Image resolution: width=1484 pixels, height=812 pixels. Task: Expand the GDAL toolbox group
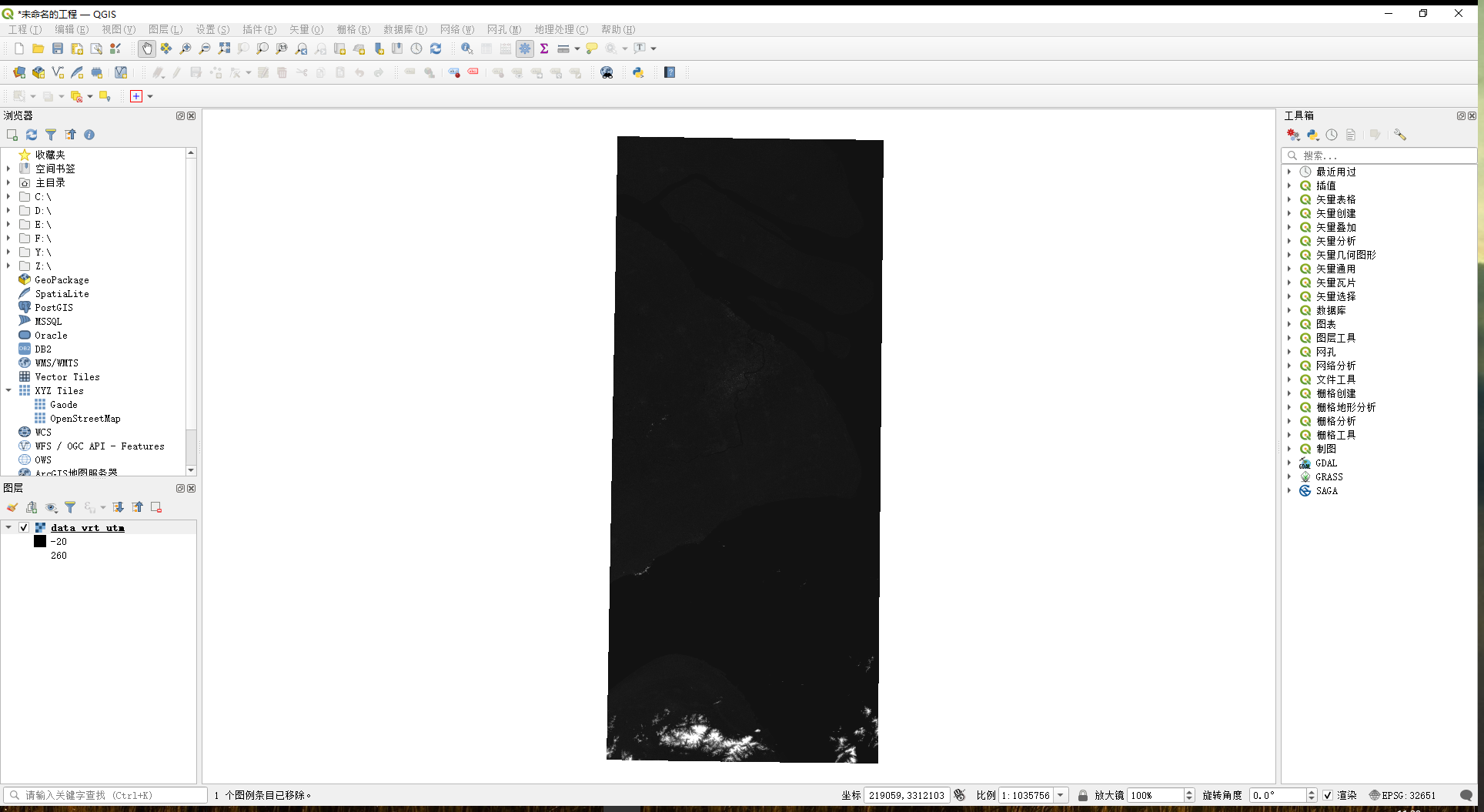1289,463
